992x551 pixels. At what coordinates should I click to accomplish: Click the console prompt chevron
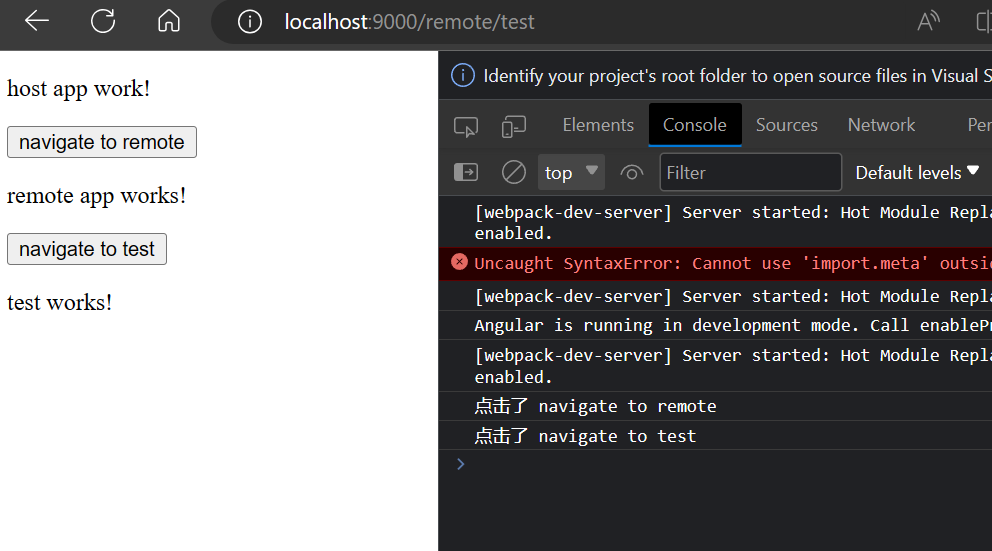460,464
